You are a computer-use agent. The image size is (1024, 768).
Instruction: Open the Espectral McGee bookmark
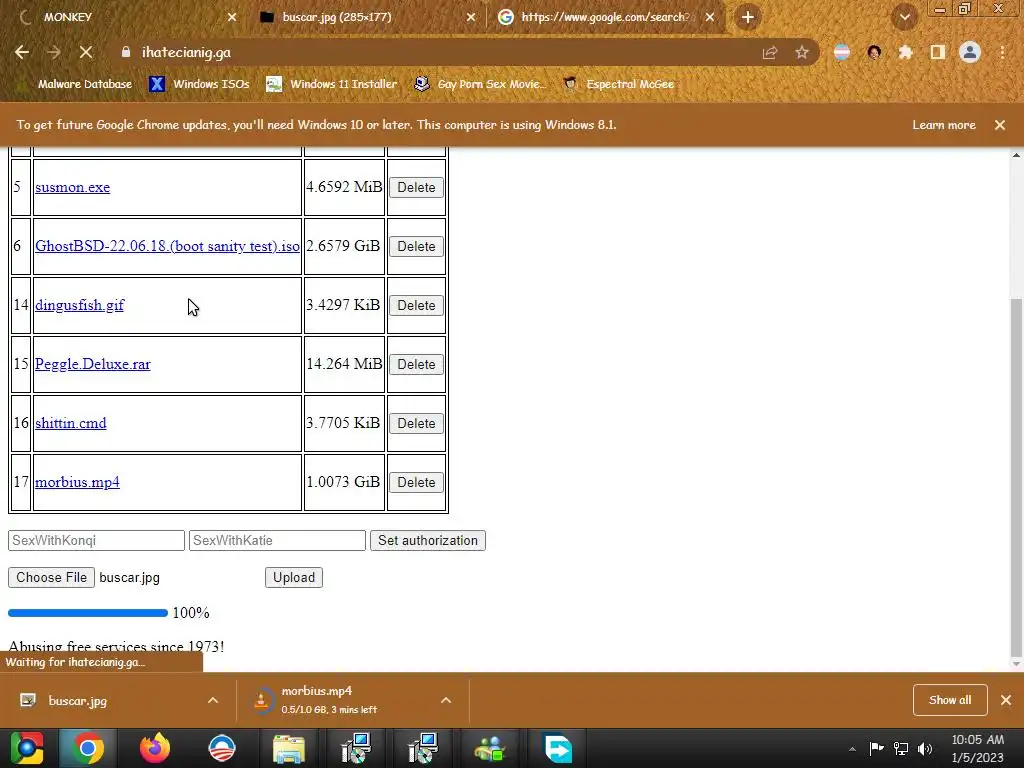618,84
